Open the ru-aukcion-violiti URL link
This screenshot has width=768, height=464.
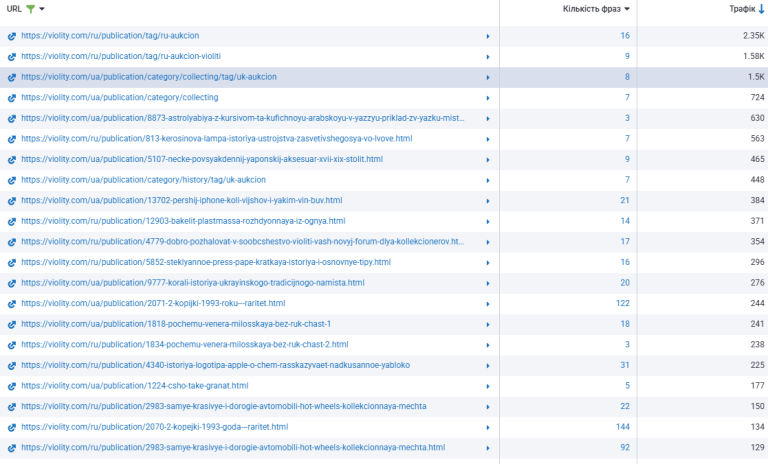(121, 56)
